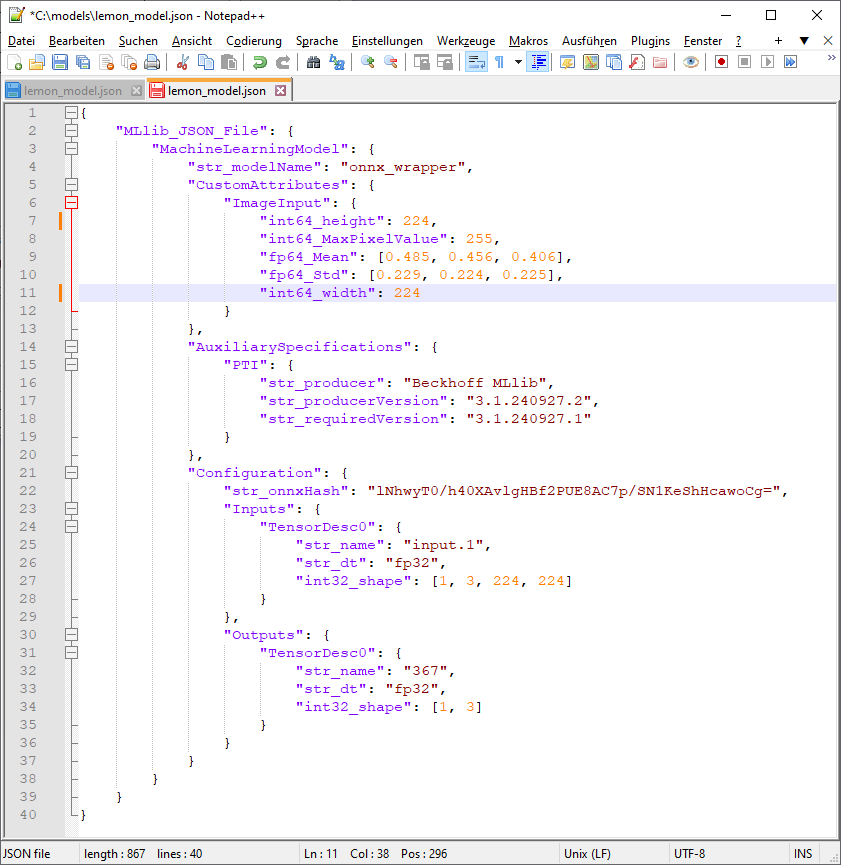The height and width of the screenshot is (865, 841).
Task: Close the active lemon_model.json tab
Action: coord(281,90)
